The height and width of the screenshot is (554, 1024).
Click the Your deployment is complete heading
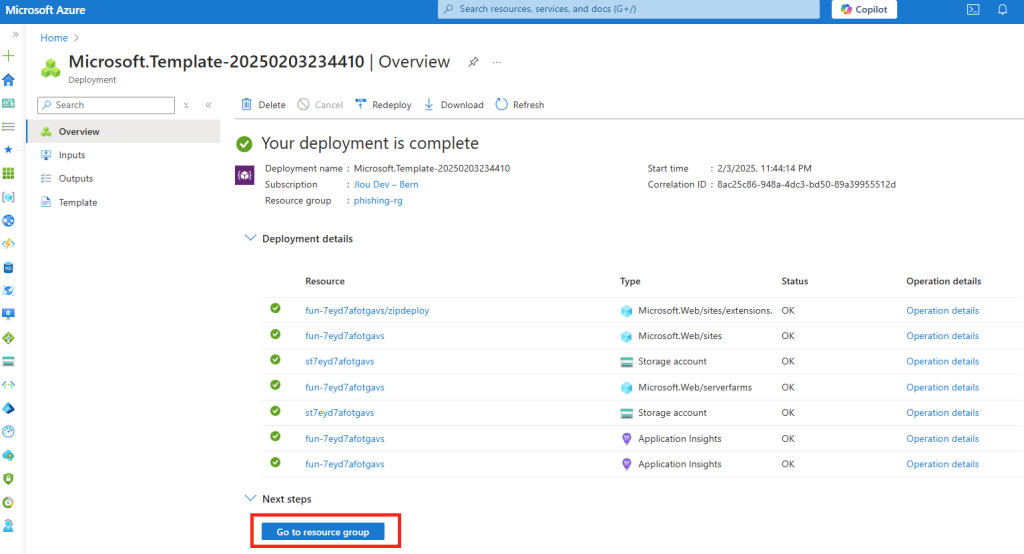coord(370,143)
